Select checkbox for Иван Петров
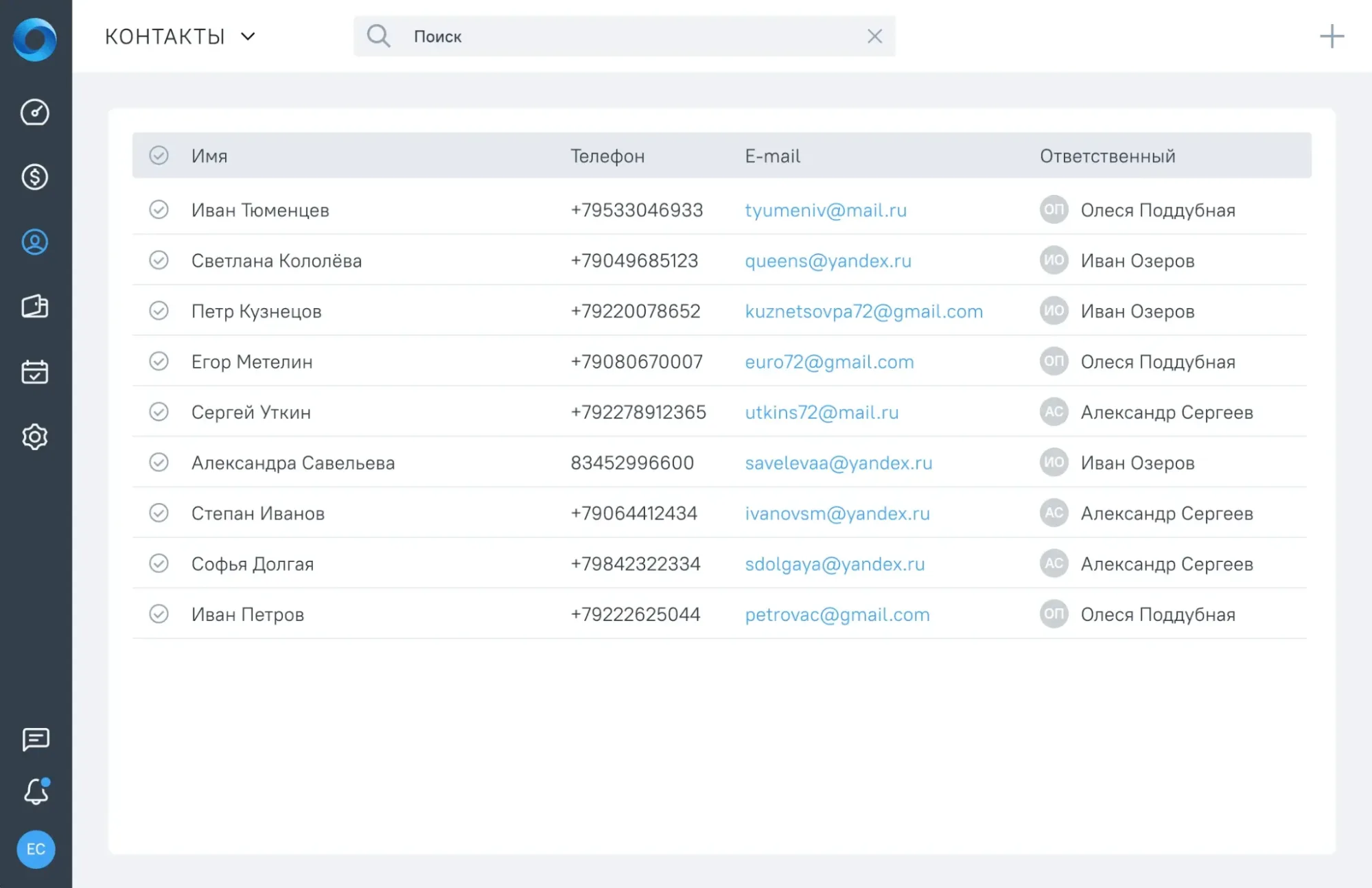This screenshot has height=888, width=1372. point(159,614)
